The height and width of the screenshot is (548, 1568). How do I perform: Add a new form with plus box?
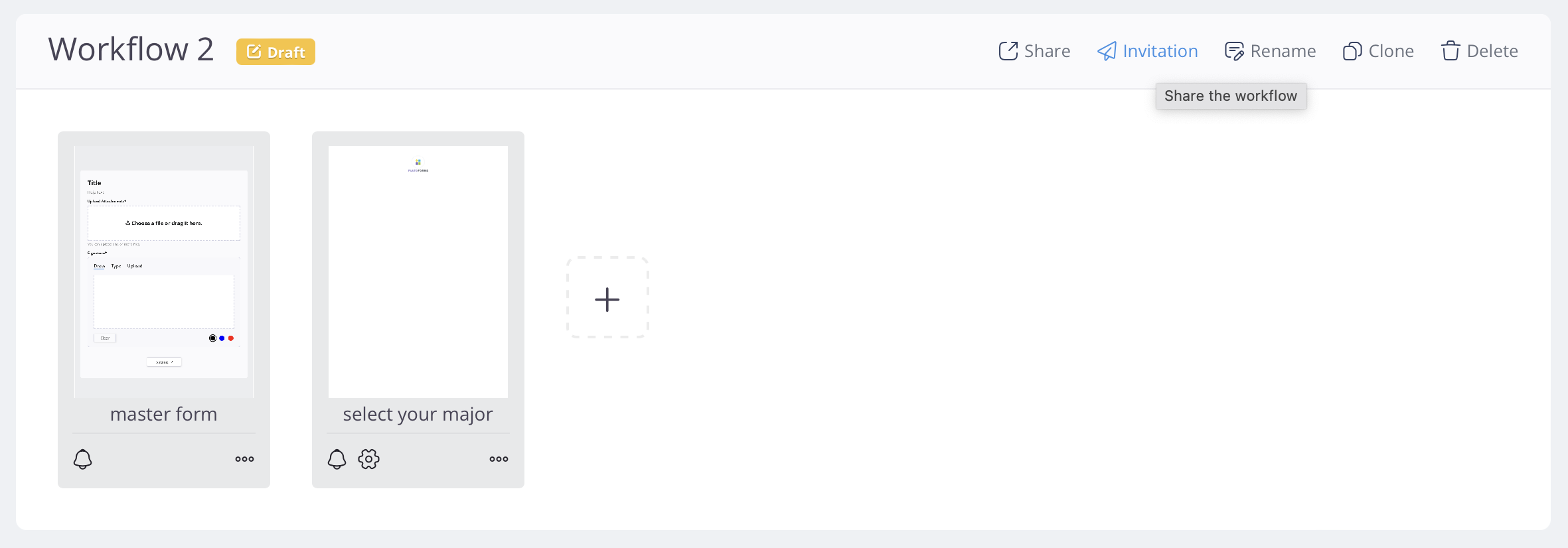pos(607,299)
